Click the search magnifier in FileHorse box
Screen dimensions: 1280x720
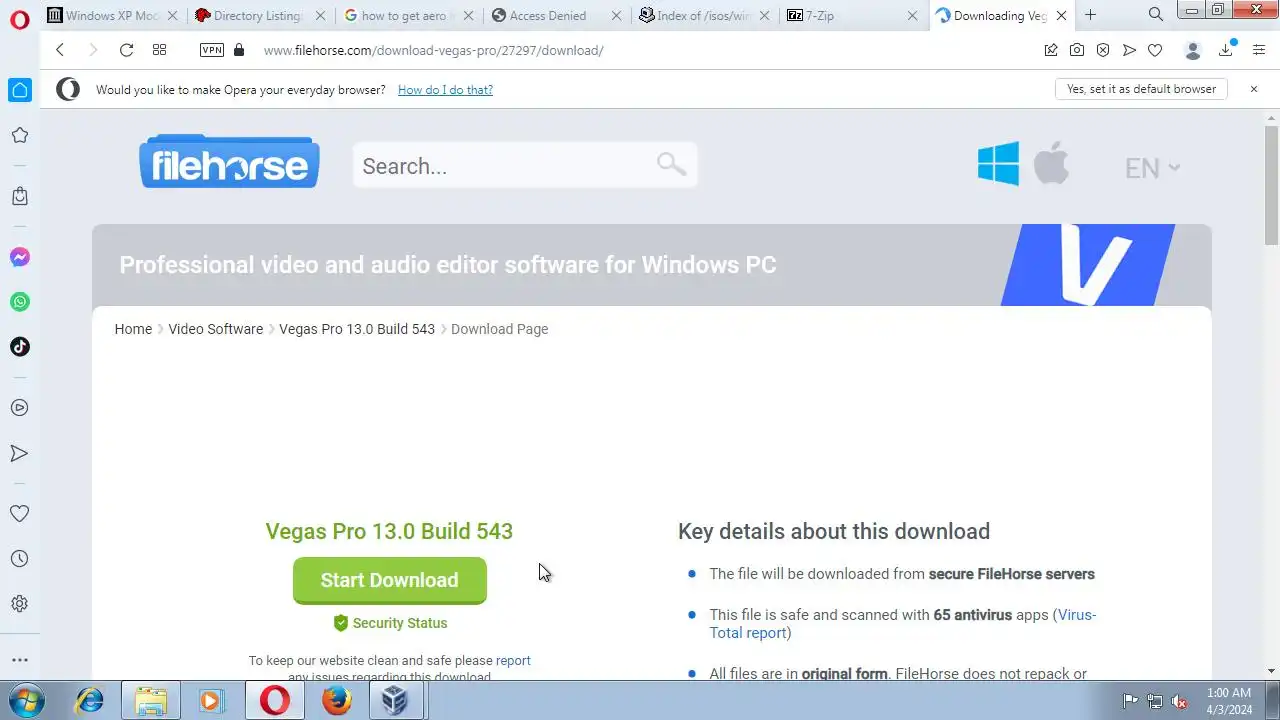pyautogui.click(x=671, y=164)
